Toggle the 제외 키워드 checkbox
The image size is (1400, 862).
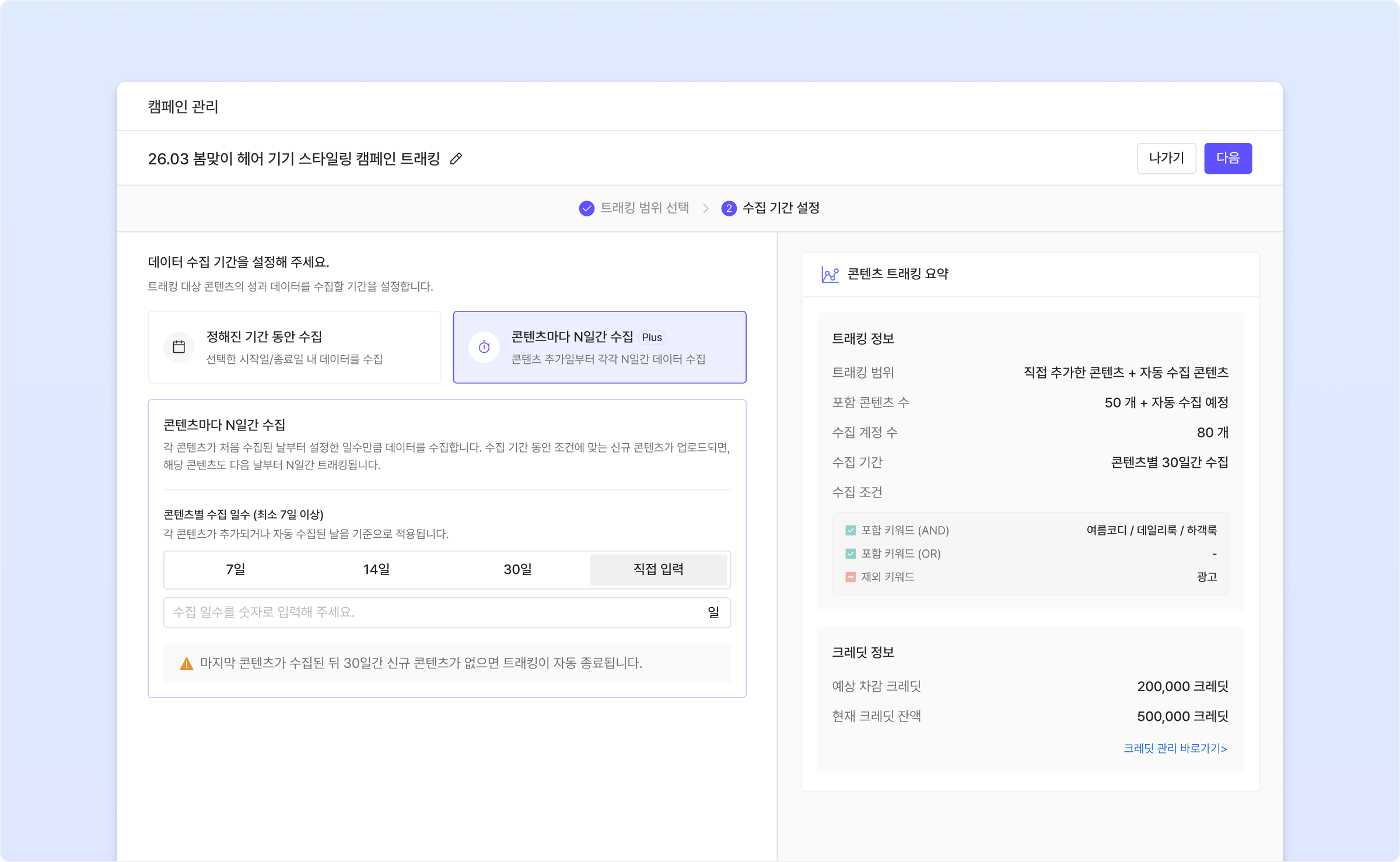click(850, 577)
